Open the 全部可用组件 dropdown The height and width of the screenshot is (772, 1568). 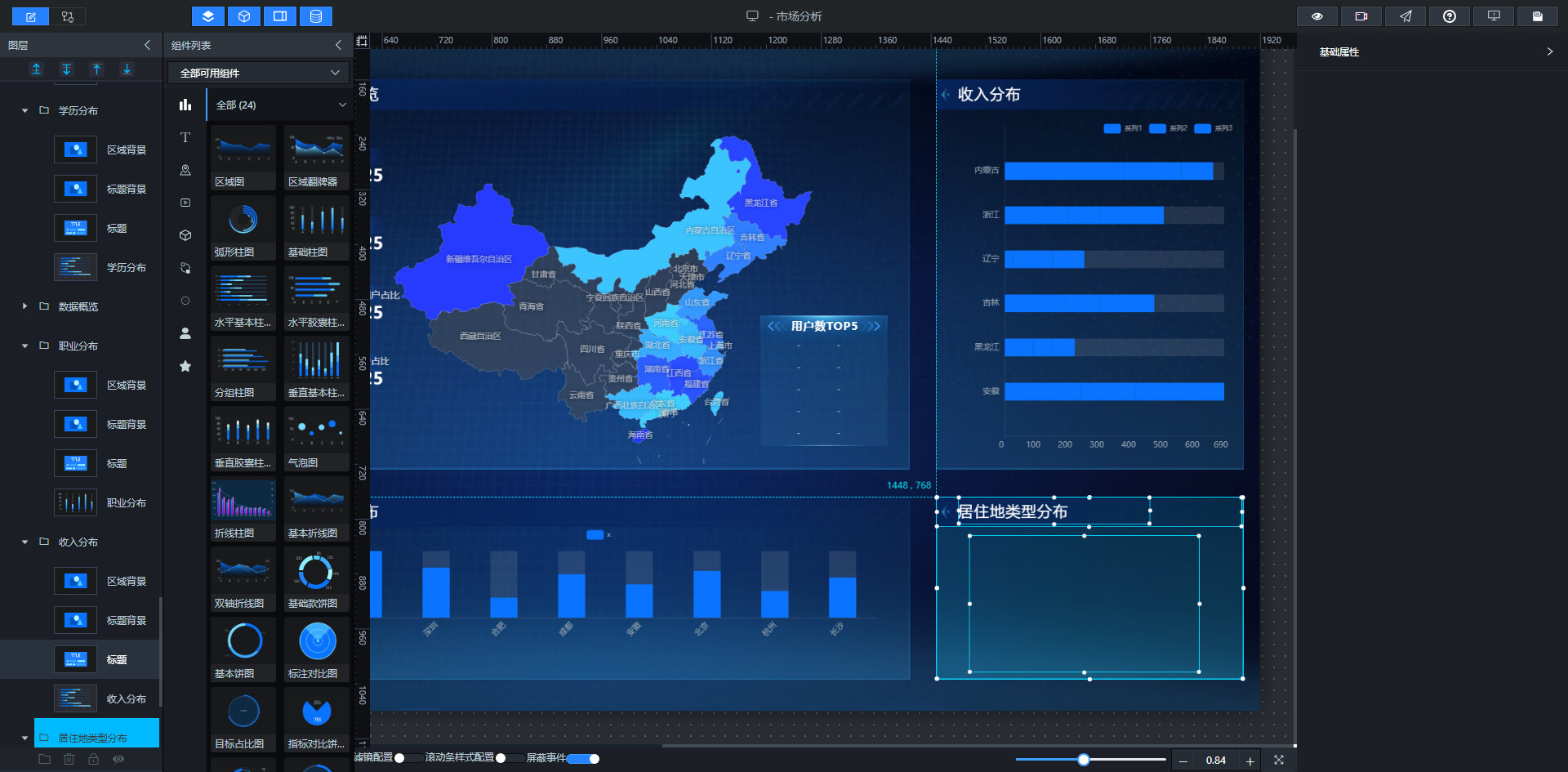[x=259, y=73]
